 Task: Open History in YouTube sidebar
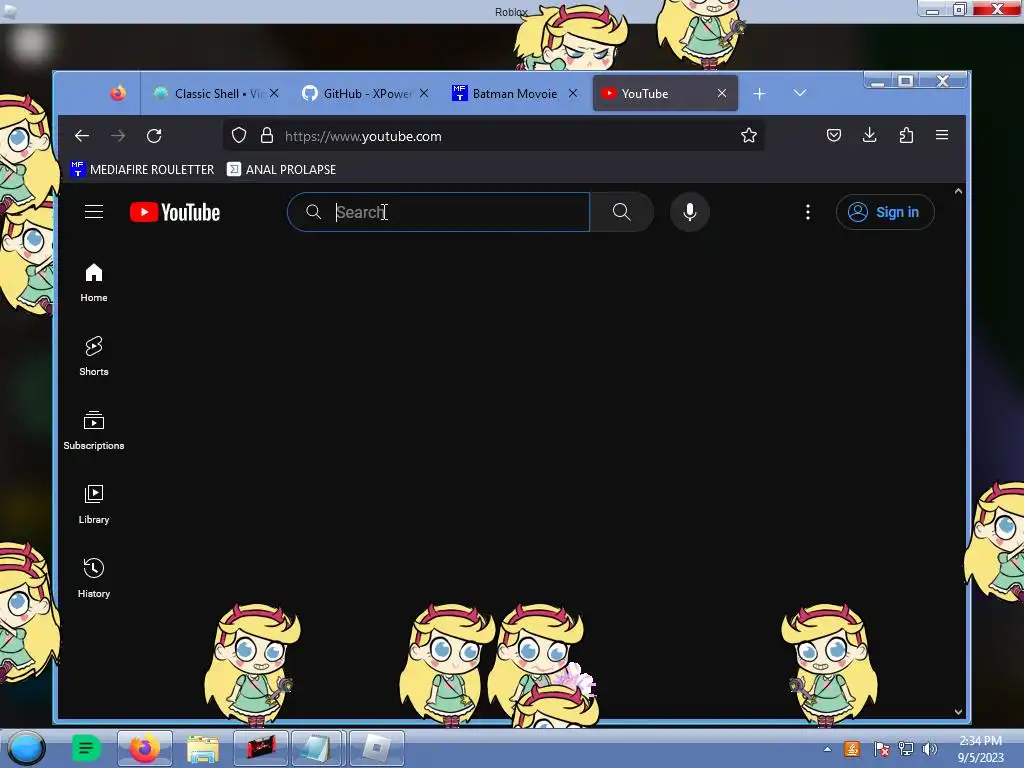(x=94, y=577)
